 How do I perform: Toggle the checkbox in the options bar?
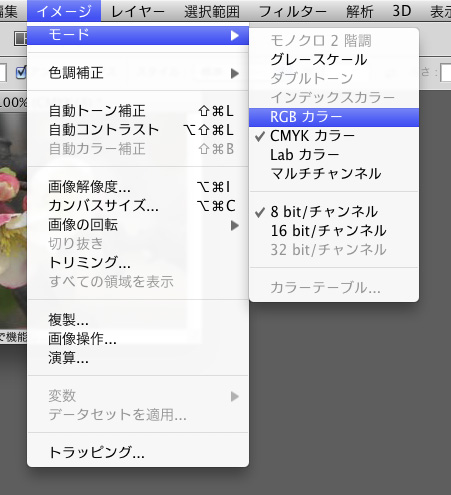(21, 72)
